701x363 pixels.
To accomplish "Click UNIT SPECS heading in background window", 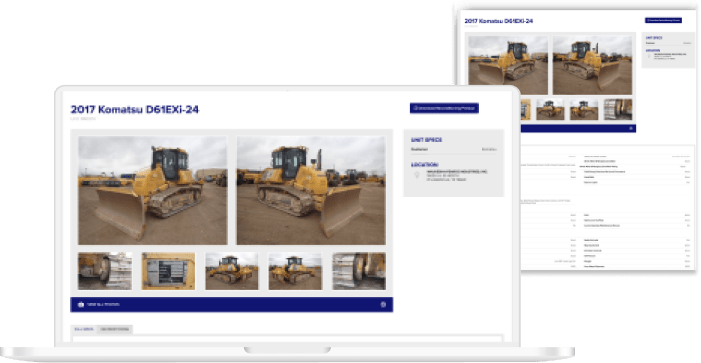I will click(x=654, y=38).
